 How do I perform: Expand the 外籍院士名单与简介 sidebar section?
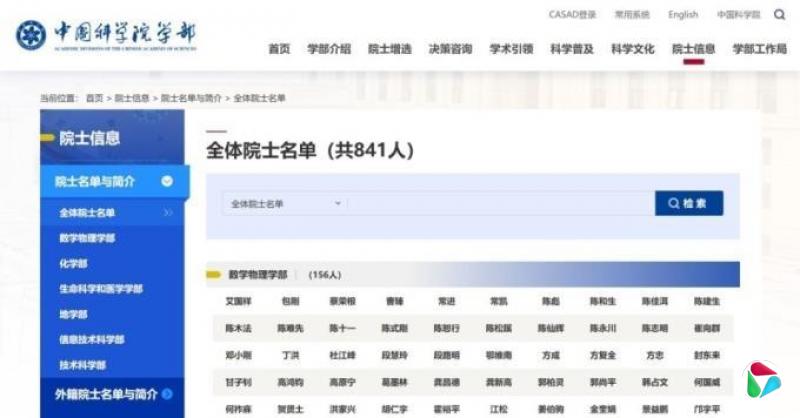tap(167, 394)
